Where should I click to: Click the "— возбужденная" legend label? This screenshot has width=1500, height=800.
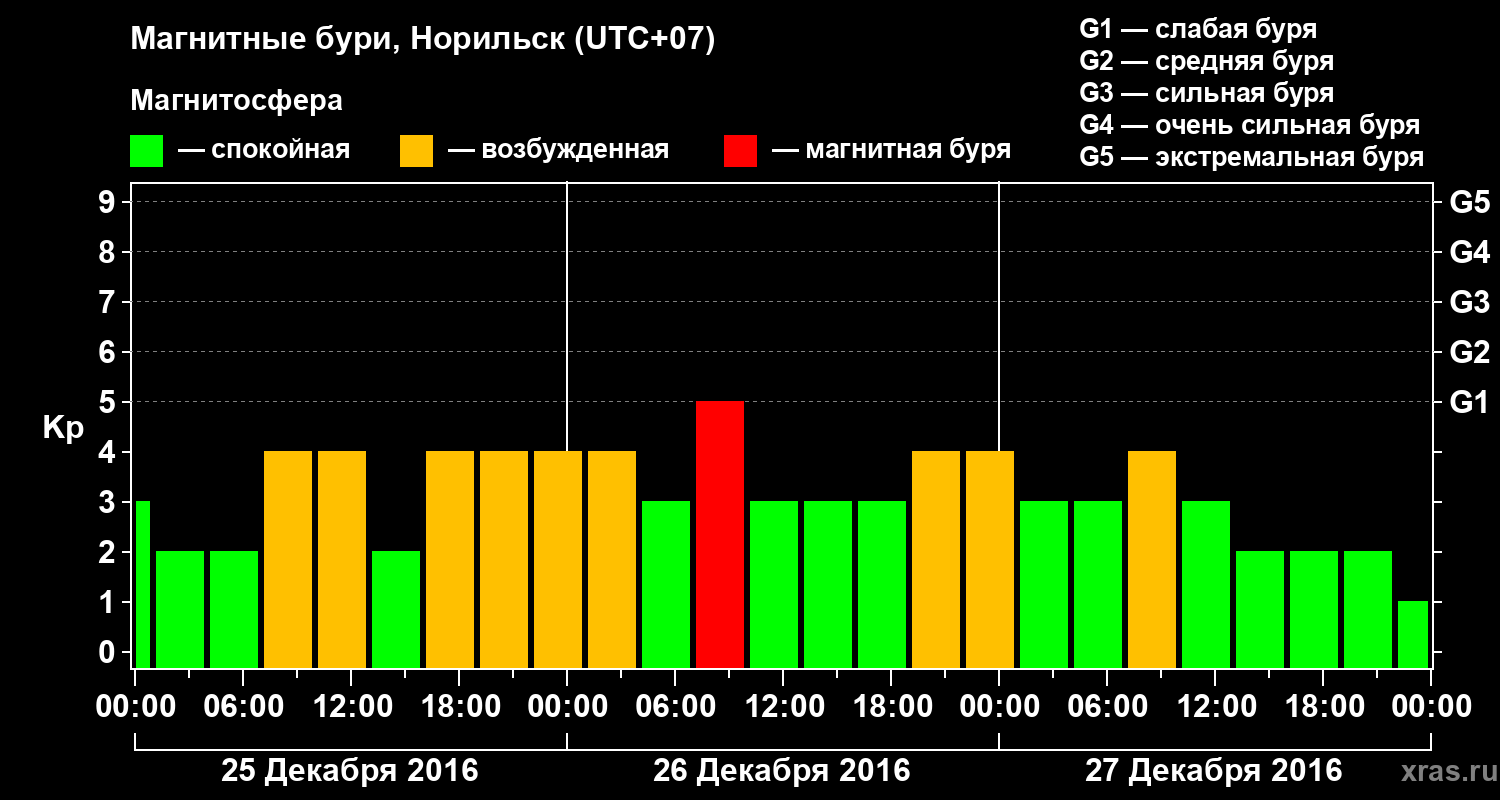tap(558, 151)
